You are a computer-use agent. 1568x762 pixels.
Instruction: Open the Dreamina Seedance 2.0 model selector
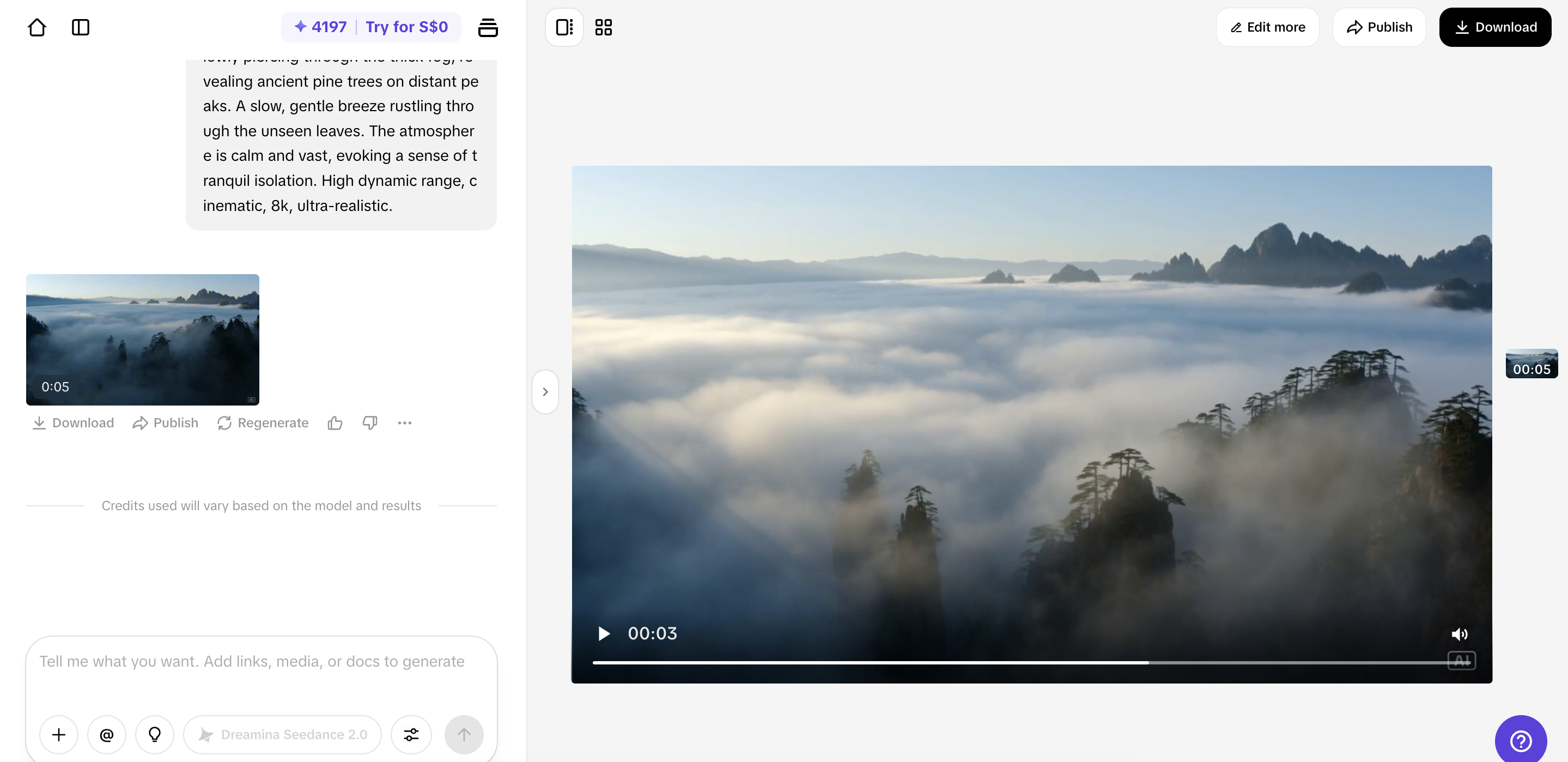point(282,735)
